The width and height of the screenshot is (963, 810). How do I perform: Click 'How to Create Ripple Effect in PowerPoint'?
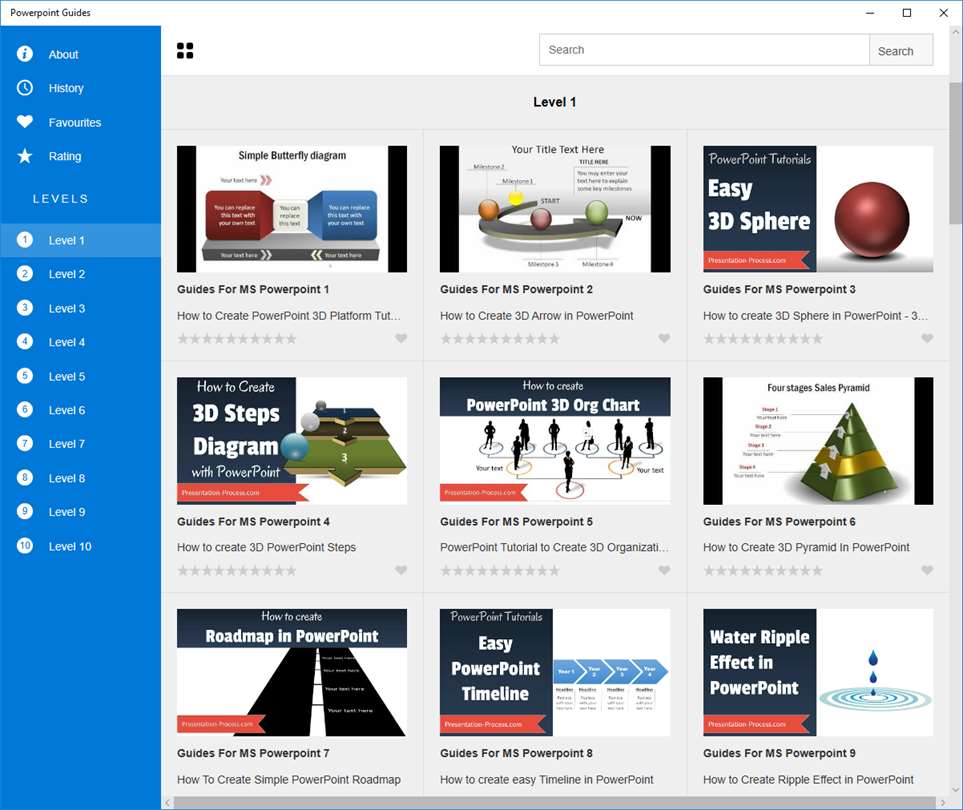(x=808, y=779)
